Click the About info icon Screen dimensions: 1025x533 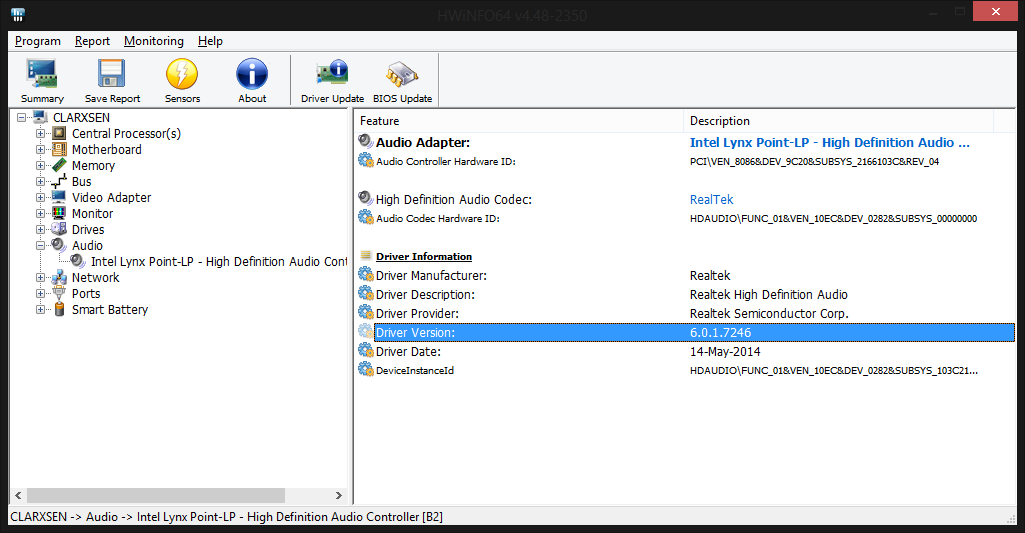tap(252, 74)
